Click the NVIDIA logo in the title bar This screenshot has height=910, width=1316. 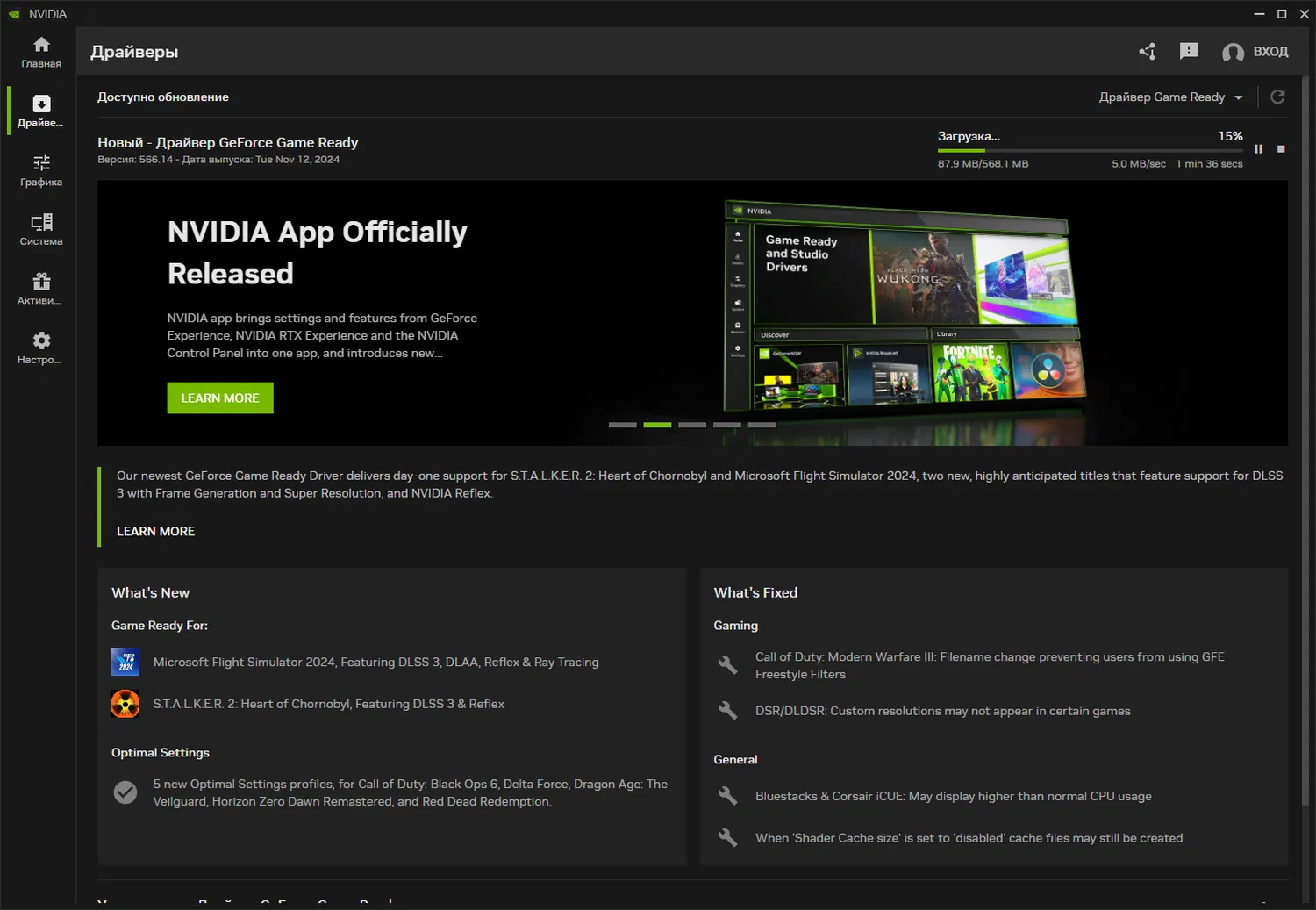pyautogui.click(x=14, y=14)
